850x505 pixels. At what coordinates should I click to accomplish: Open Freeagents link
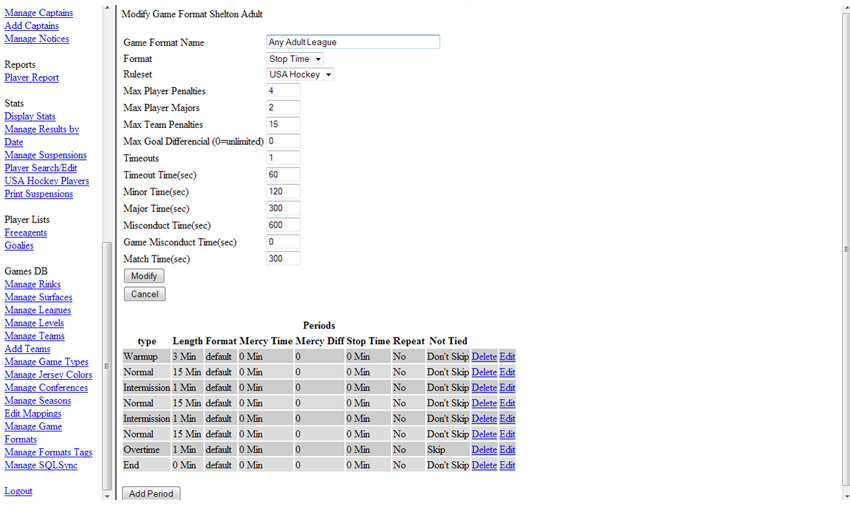[x=25, y=232]
